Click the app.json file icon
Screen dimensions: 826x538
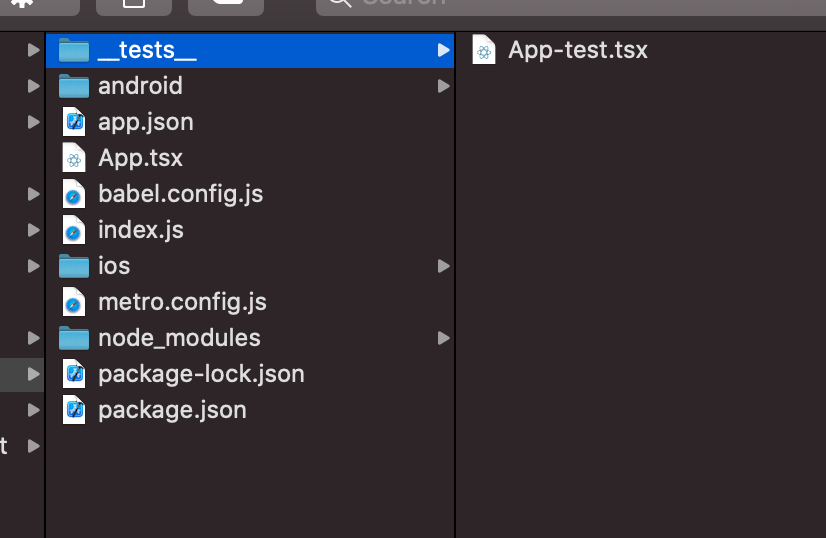(74, 122)
